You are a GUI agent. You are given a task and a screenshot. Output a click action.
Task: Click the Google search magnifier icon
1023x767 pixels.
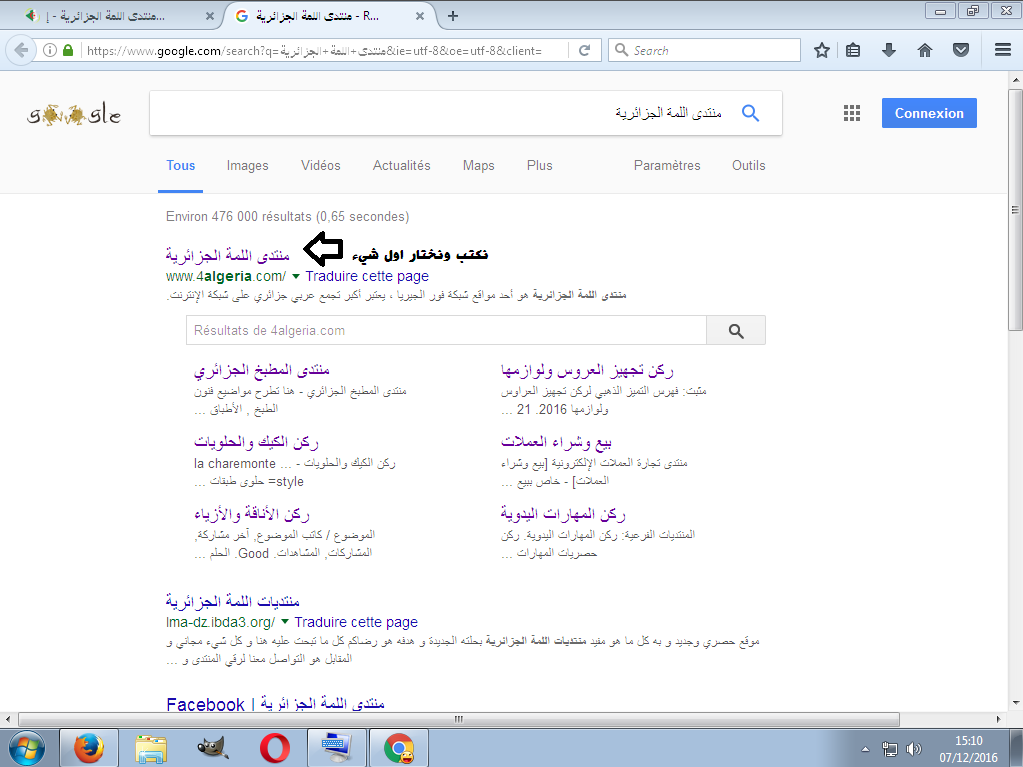pyautogui.click(x=750, y=113)
